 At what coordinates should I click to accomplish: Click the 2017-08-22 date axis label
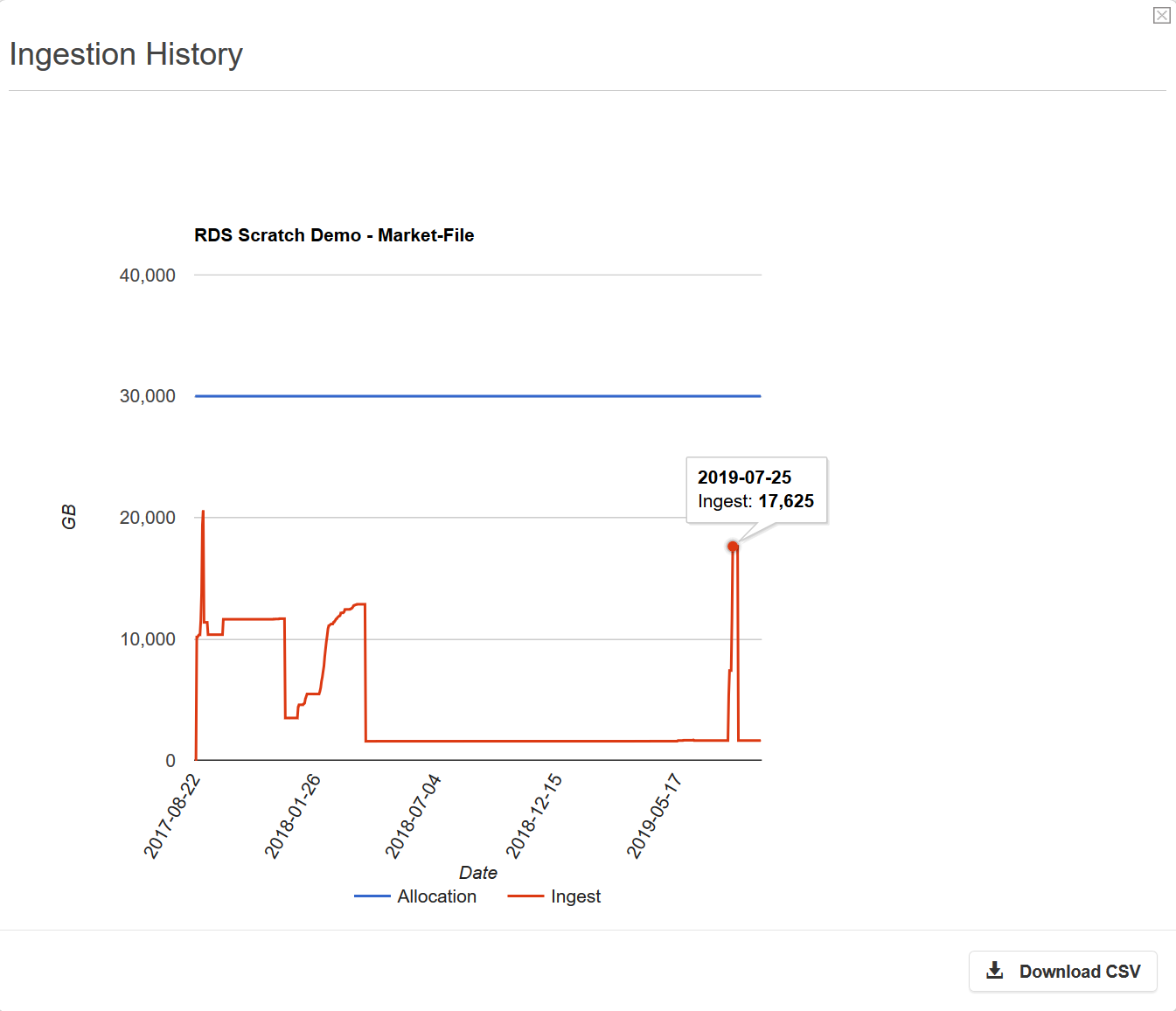pyautogui.click(x=172, y=817)
